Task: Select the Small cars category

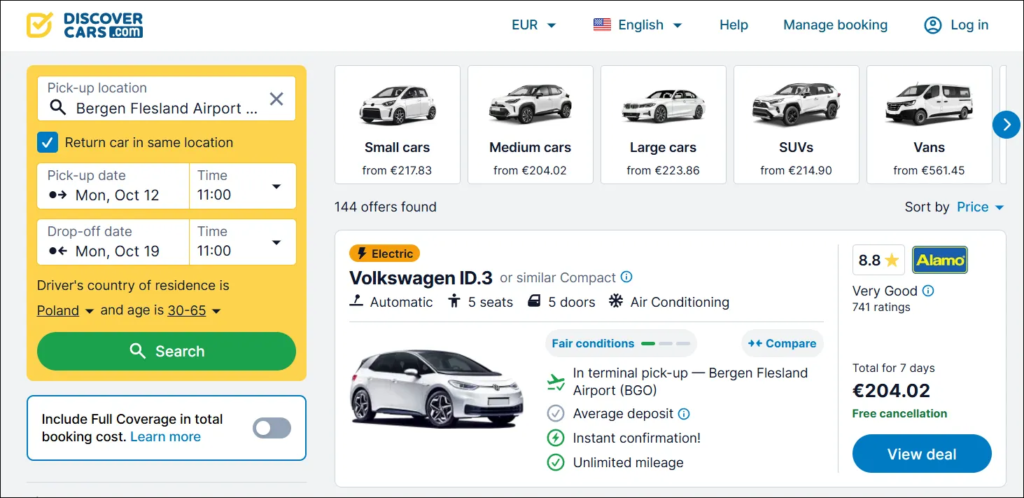Action: (397, 125)
